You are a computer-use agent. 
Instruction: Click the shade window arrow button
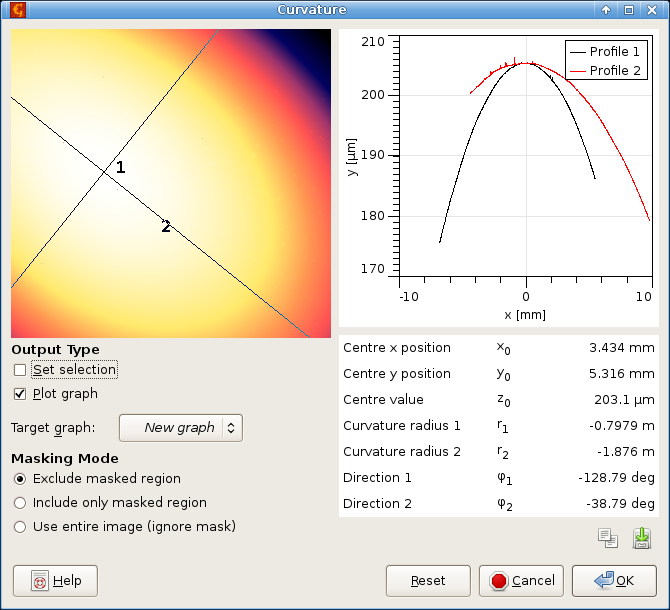[605, 10]
